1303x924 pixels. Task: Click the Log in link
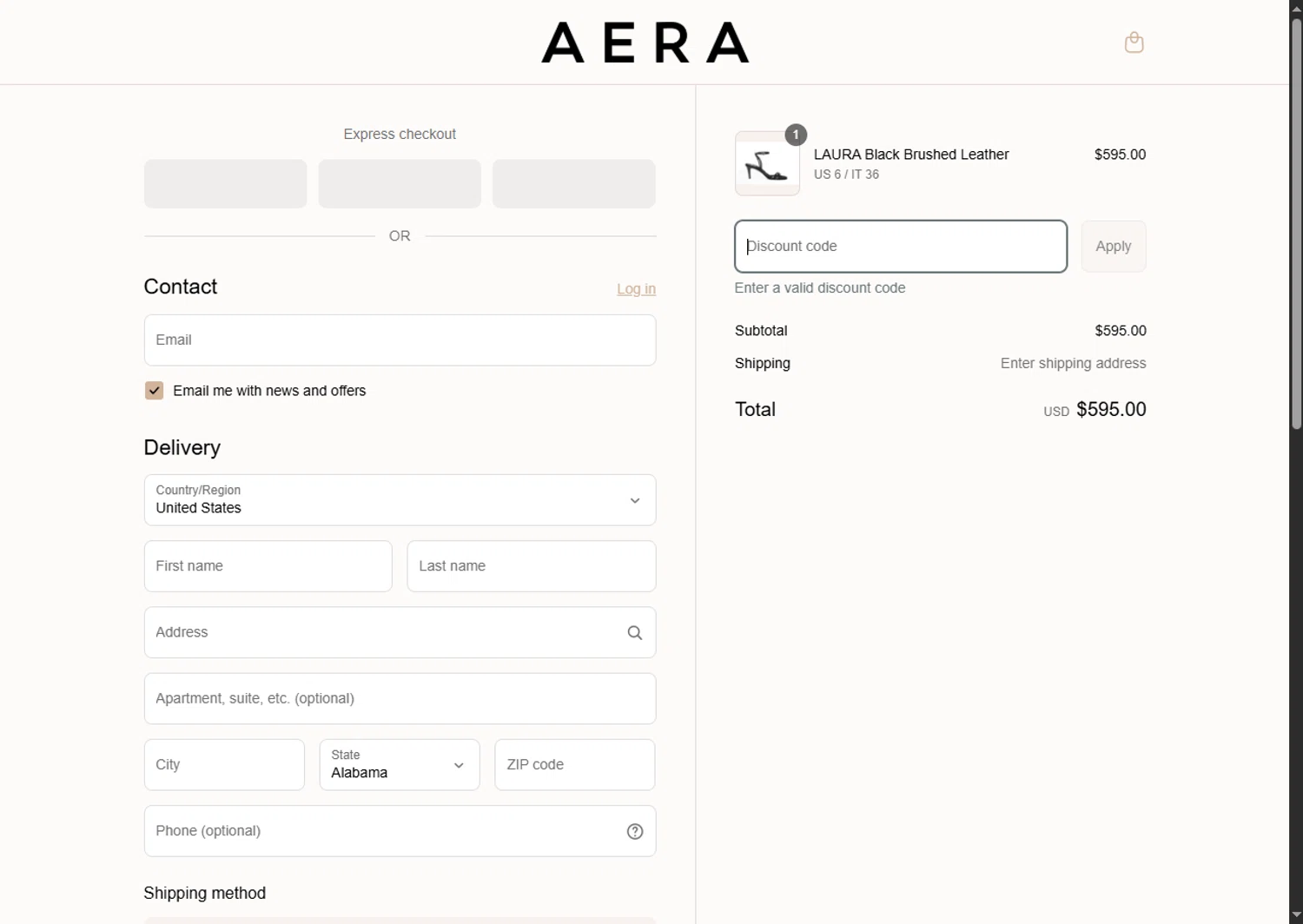pos(636,288)
